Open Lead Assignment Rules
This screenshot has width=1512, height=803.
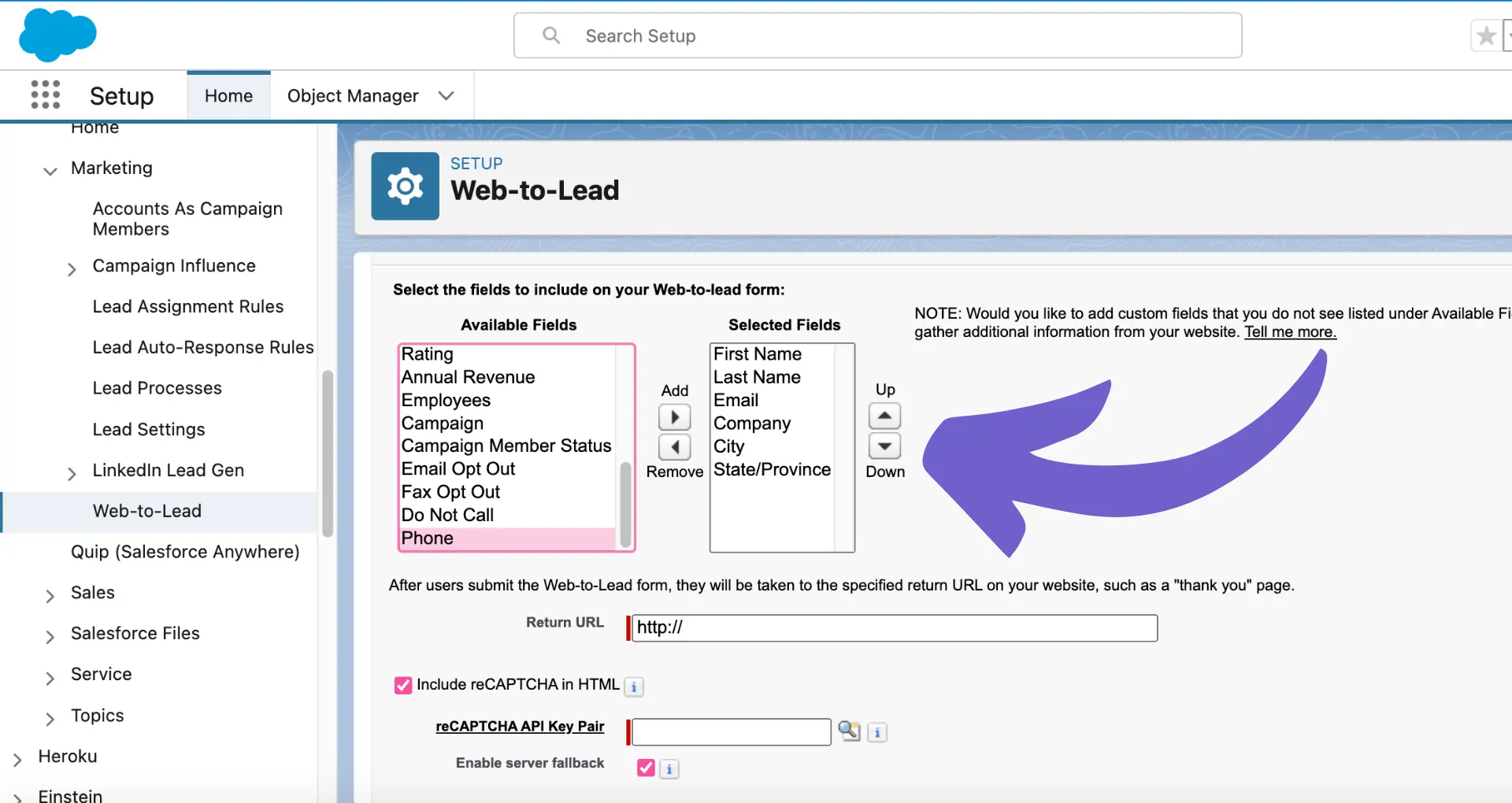(188, 306)
